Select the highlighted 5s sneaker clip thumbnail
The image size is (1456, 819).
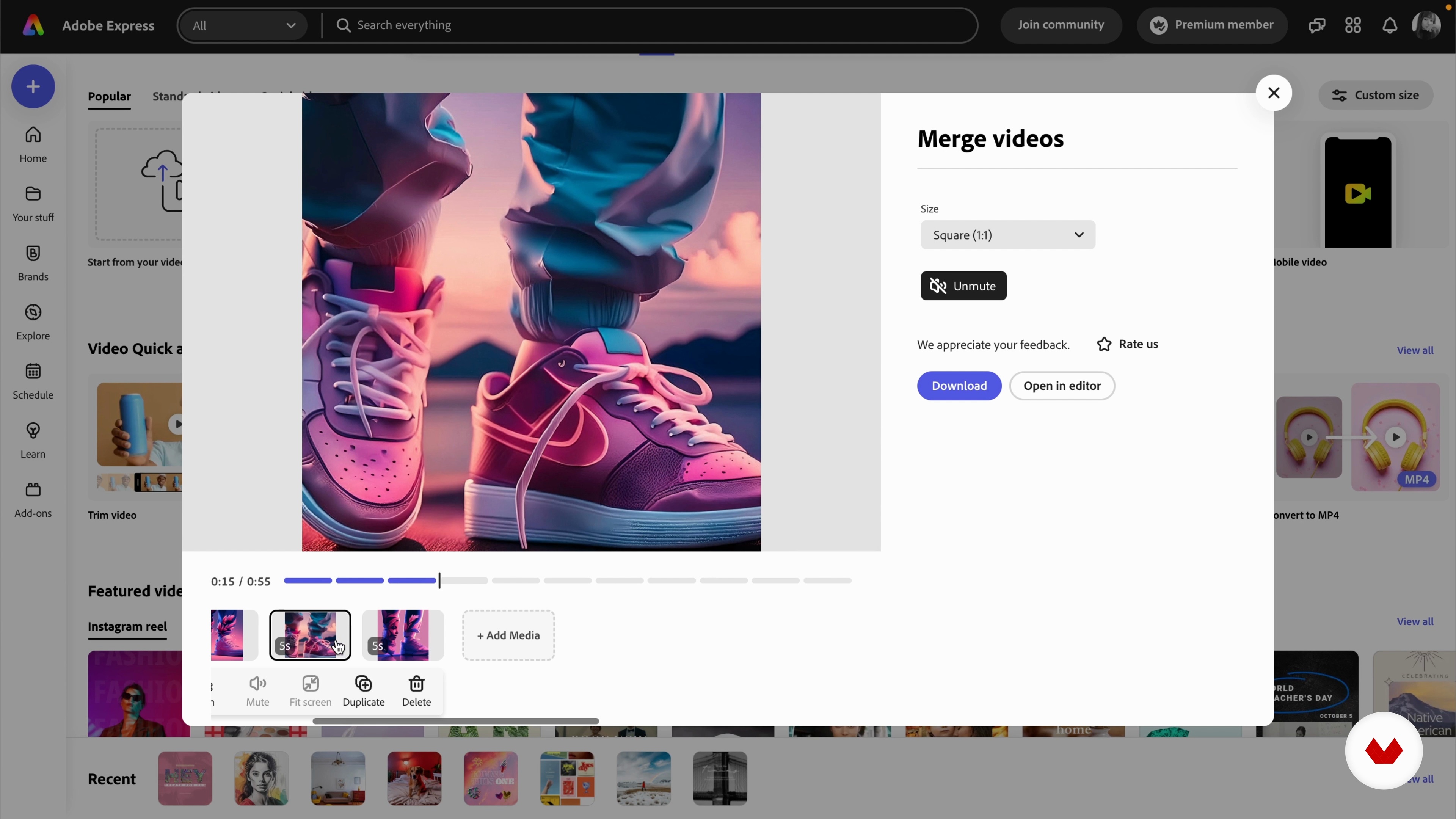click(310, 635)
